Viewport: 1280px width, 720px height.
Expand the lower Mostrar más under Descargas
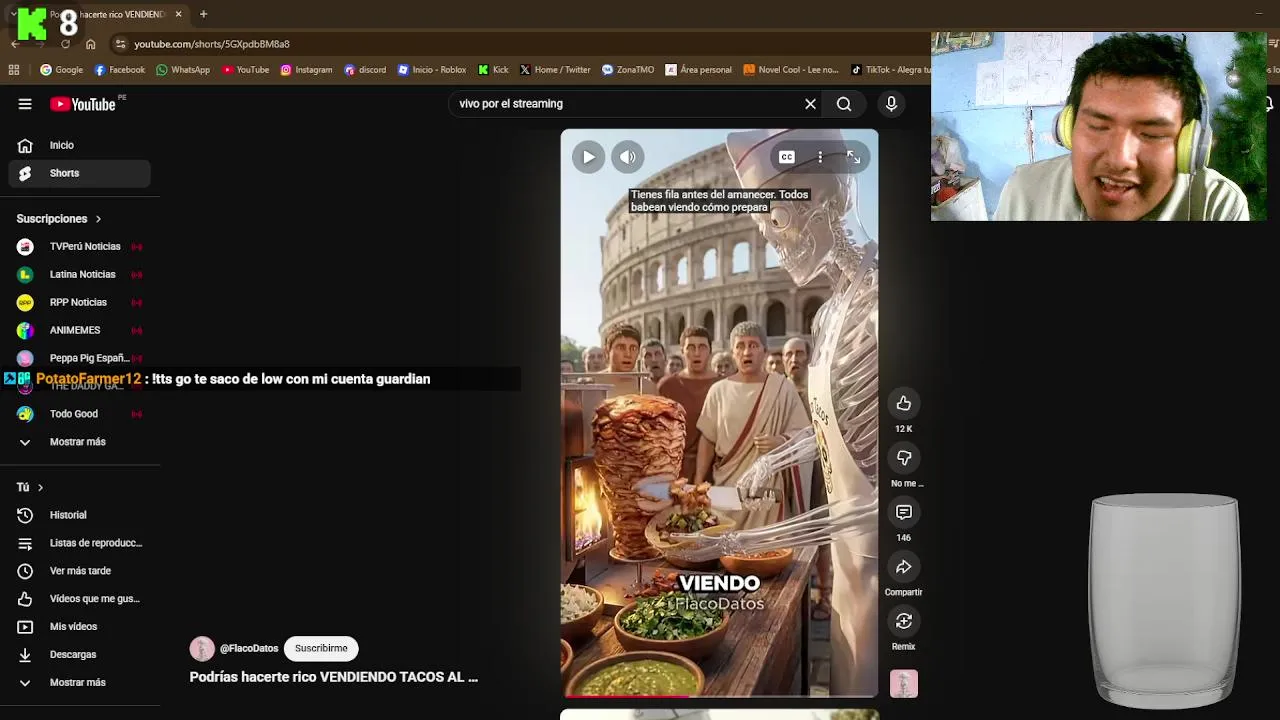click(80, 683)
